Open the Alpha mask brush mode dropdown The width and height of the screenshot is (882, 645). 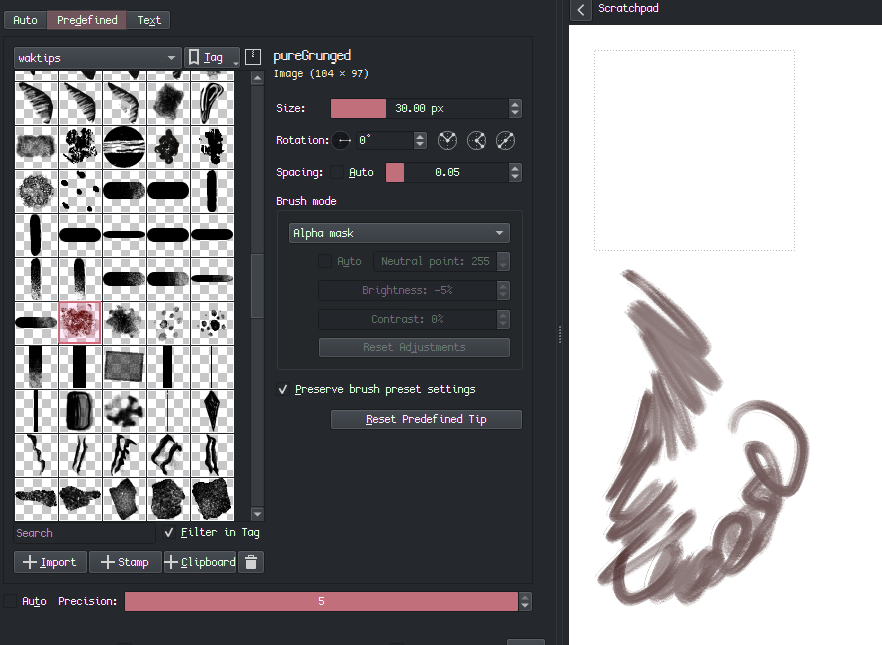(399, 233)
